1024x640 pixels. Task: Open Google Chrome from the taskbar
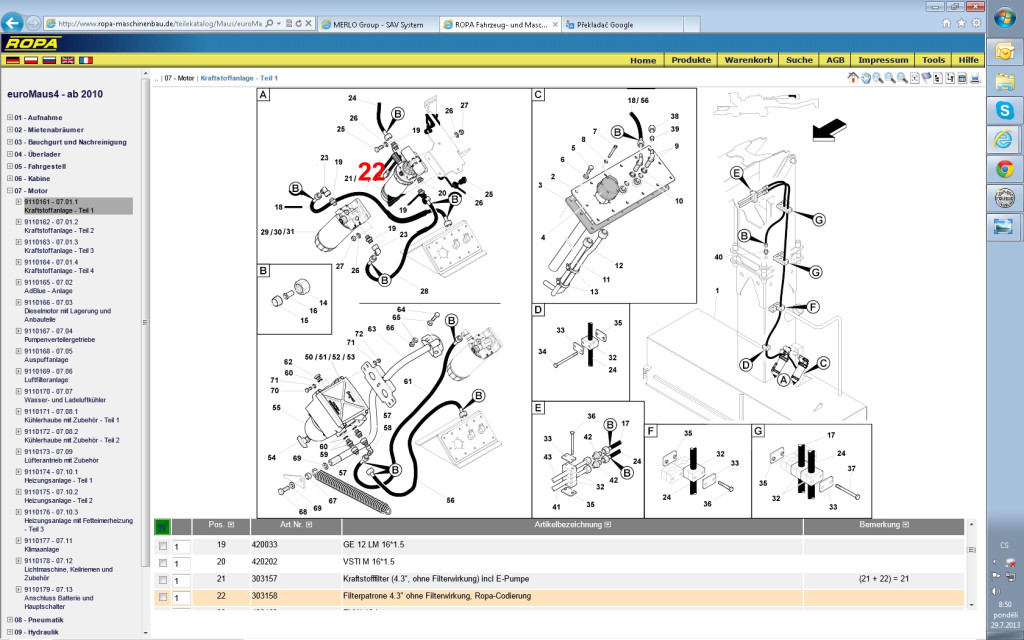point(1004,169)
